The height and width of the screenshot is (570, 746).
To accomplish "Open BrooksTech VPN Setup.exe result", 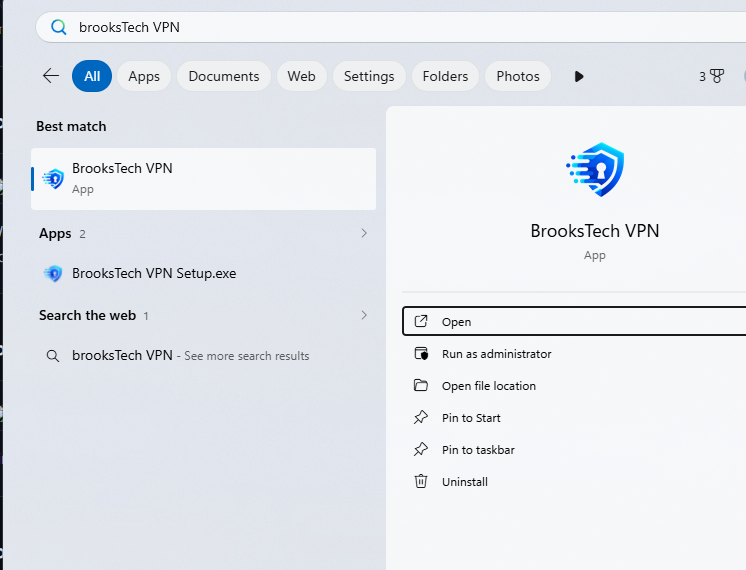I will click(x=204, y=274).
